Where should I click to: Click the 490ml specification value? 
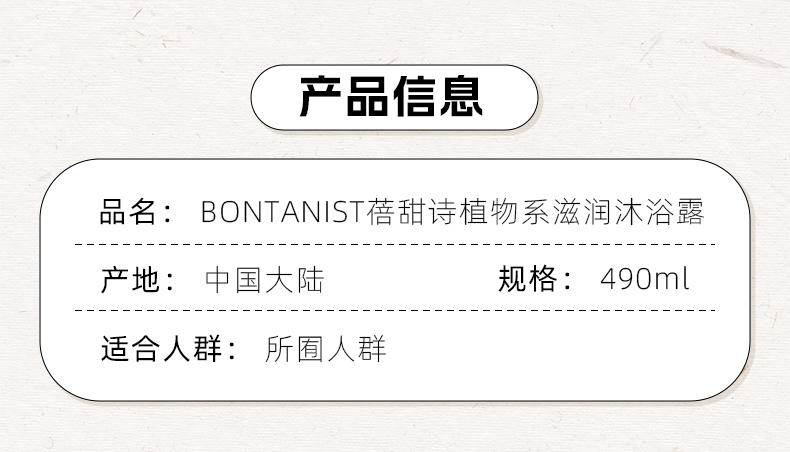click(644, 279)
